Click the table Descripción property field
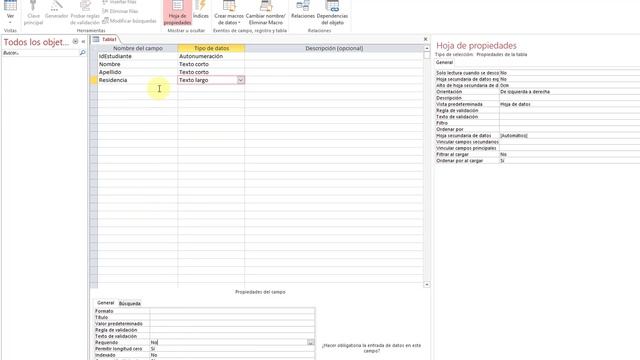Image resolution: width=640 pixels, height=360 pixels. pyautogui.click(x=569, y=98)
